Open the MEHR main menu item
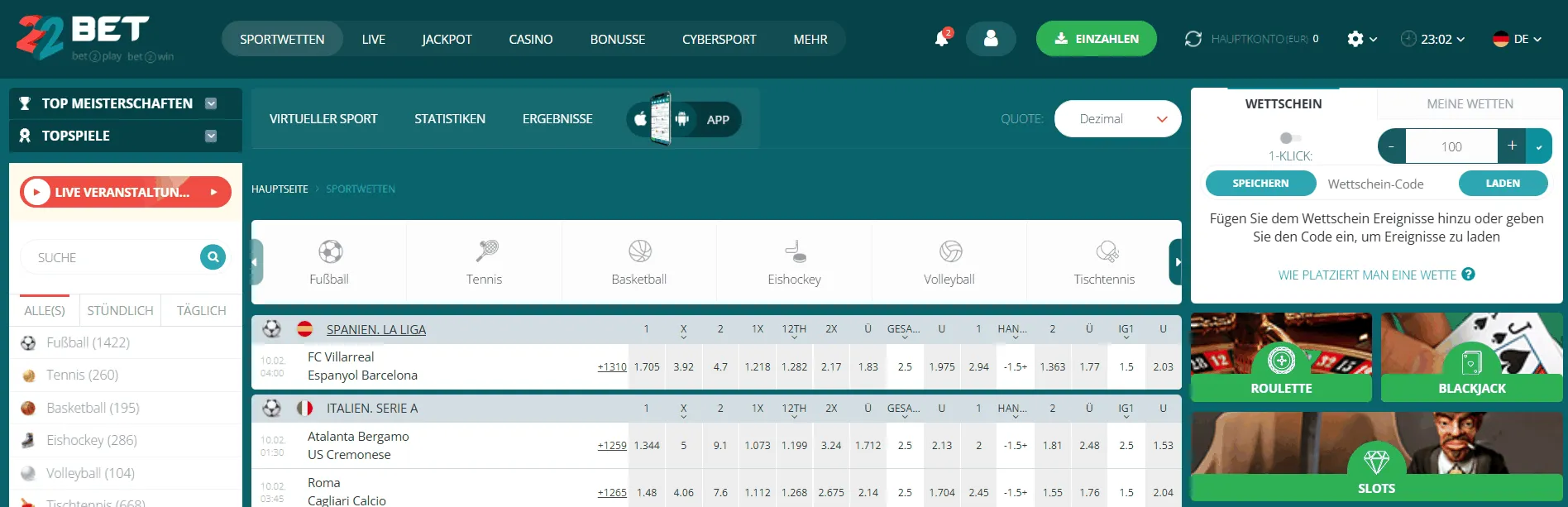 pyautogui.click(x=810, y=39)
